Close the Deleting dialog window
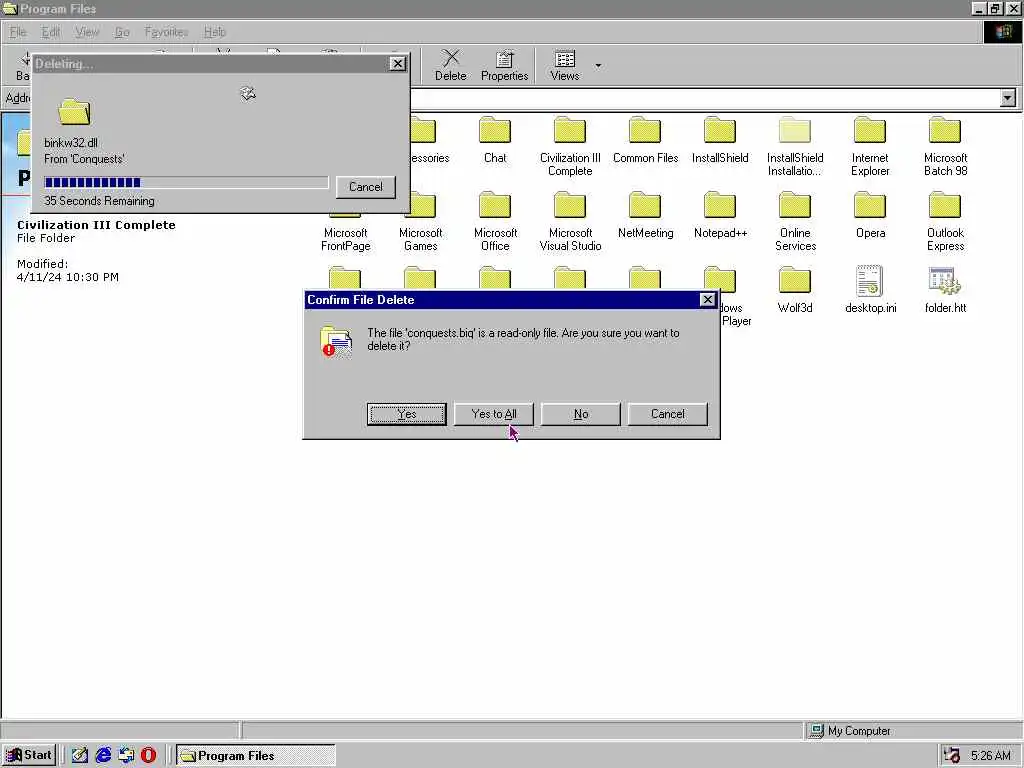 (x=397, y=63)
